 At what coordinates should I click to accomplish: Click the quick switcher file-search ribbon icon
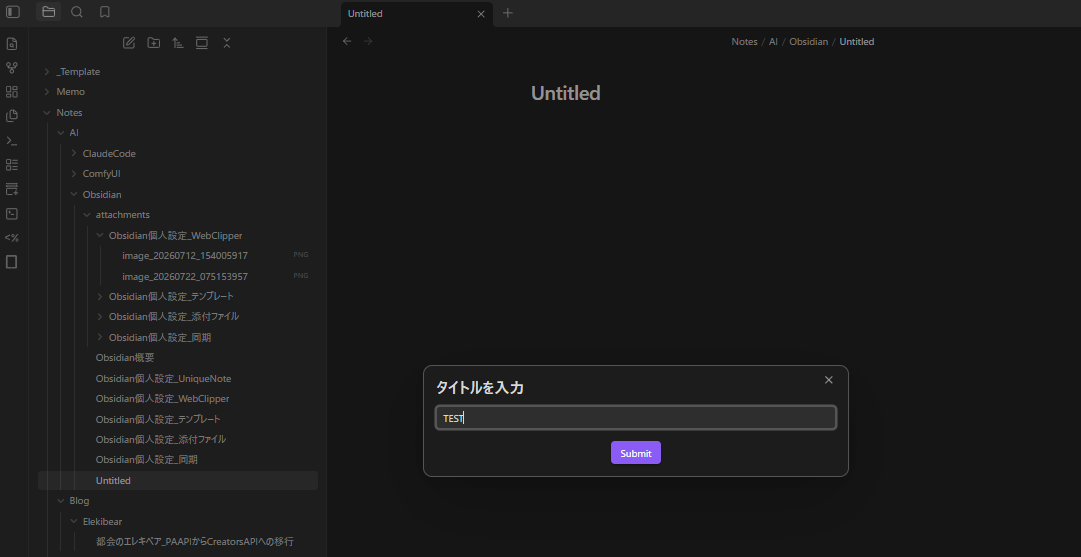coord(12,44)
